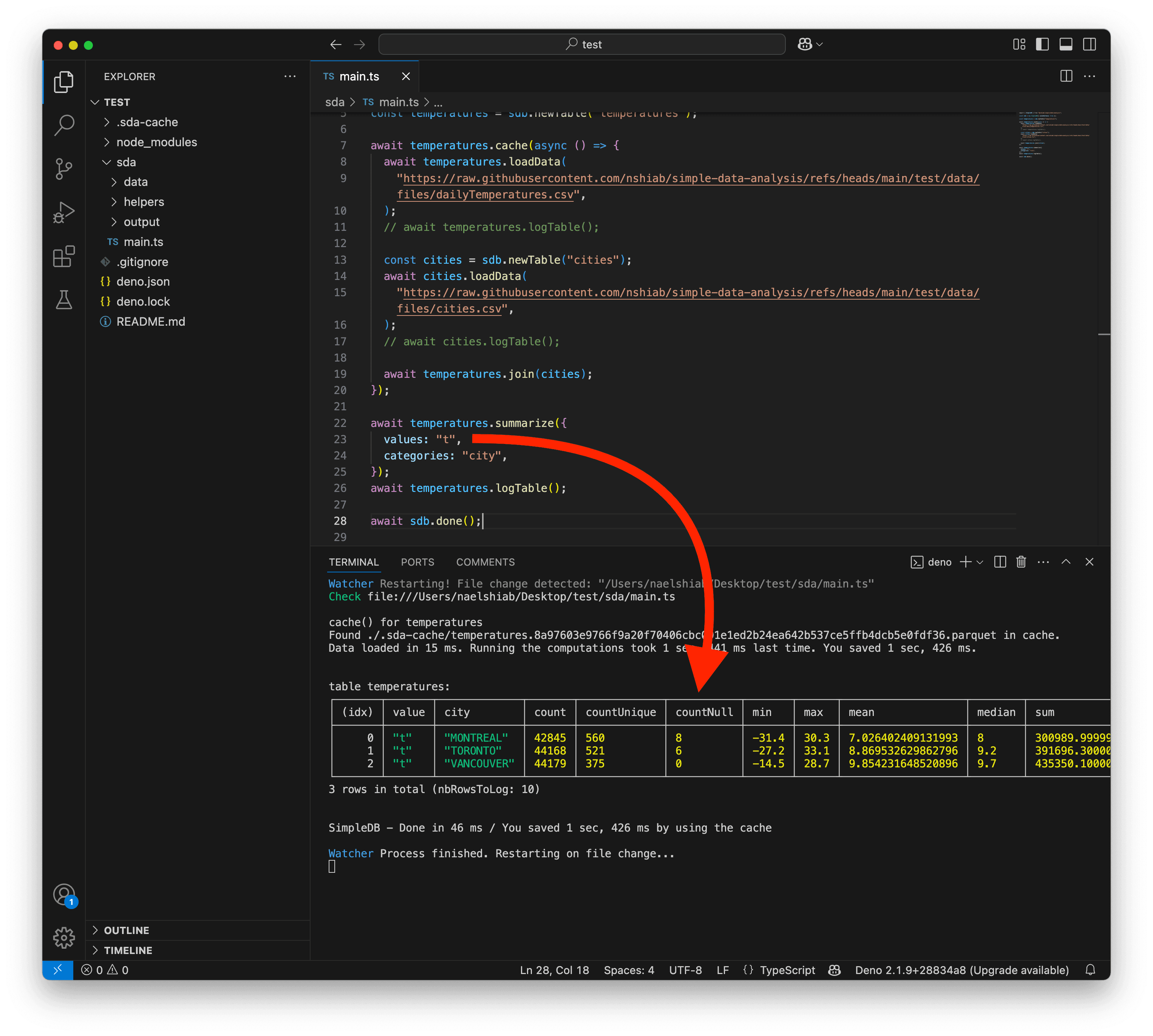Open the Accounts menu icon
Screen dimensions: 1153x1036
point(64,895)
